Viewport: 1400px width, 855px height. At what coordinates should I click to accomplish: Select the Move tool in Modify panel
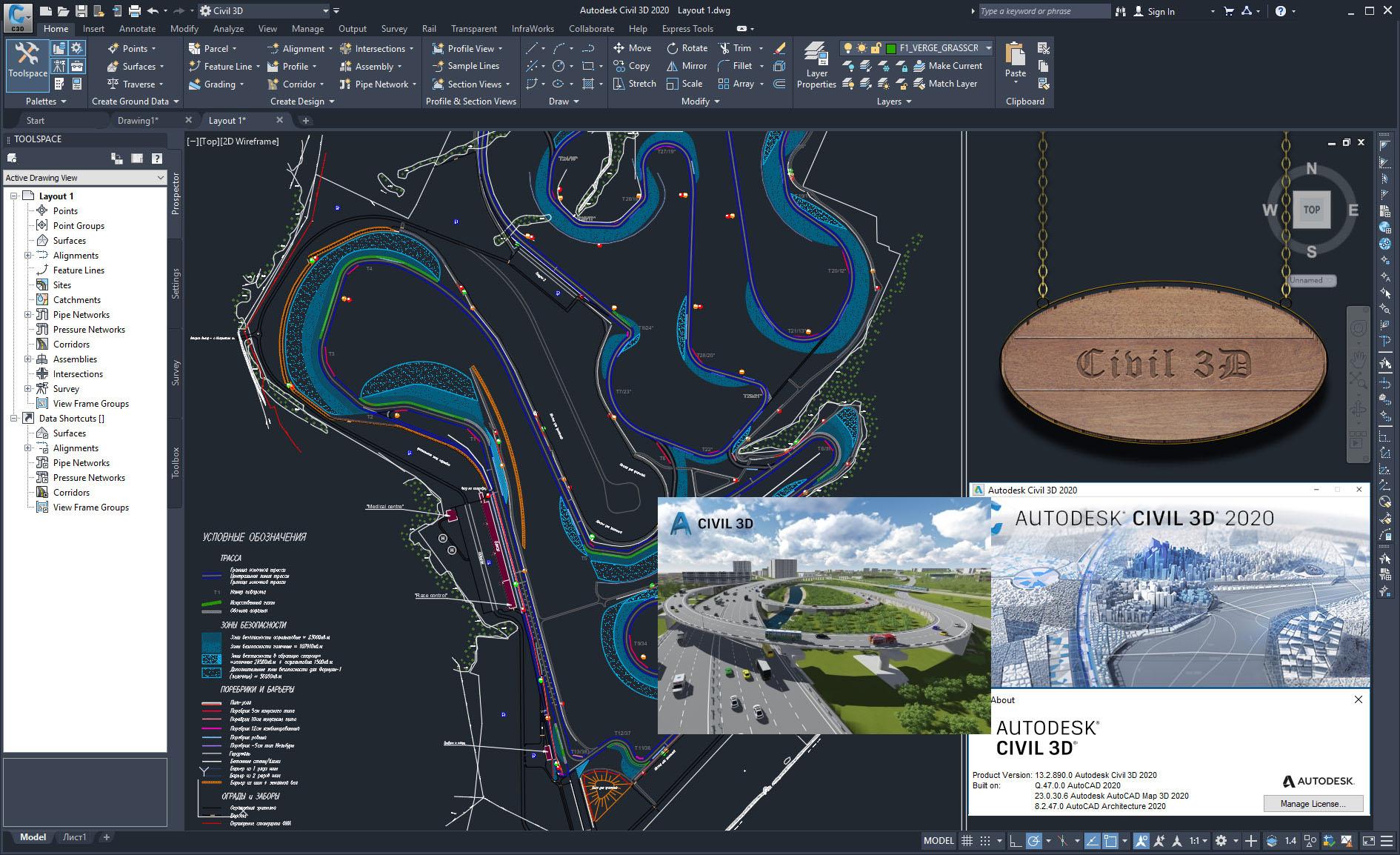(631, 48)
